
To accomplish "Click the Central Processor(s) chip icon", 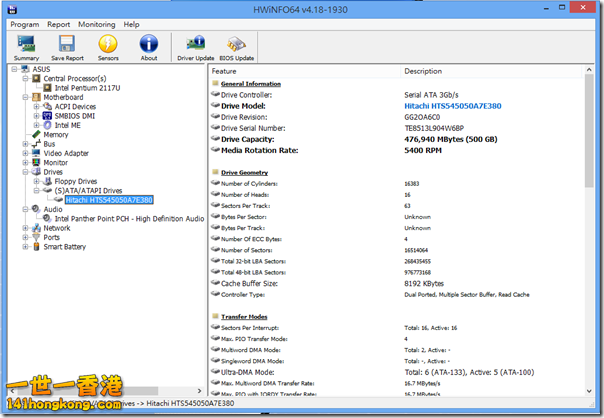I will tap(36, 79).
